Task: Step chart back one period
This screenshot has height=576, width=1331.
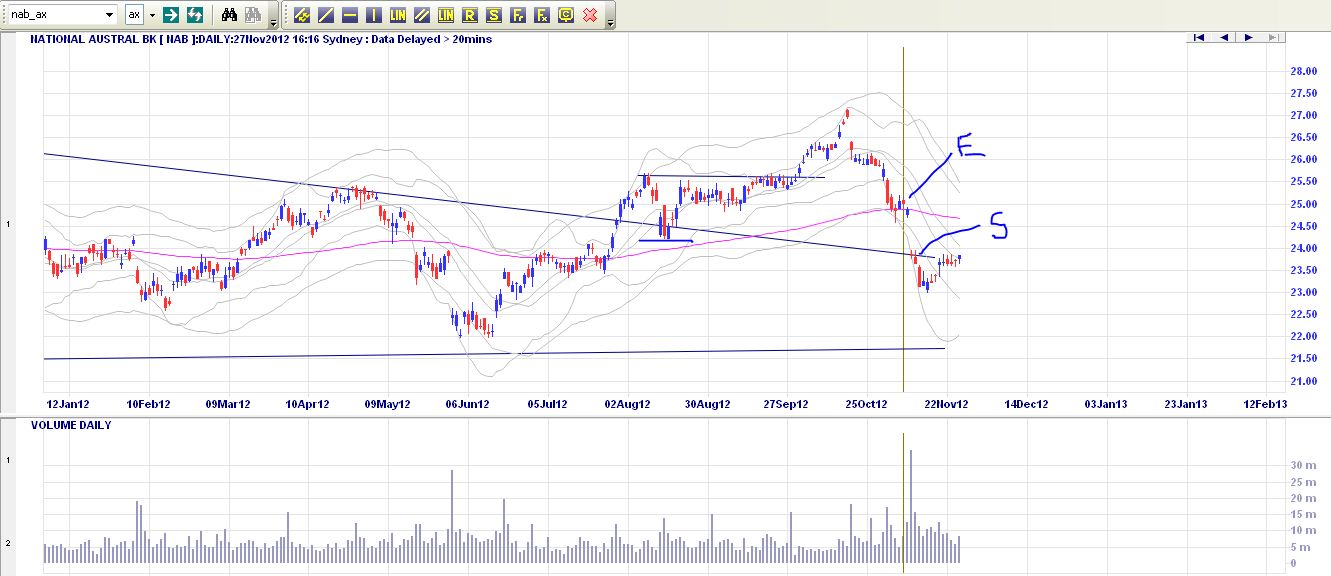Action: (1224, 38)
